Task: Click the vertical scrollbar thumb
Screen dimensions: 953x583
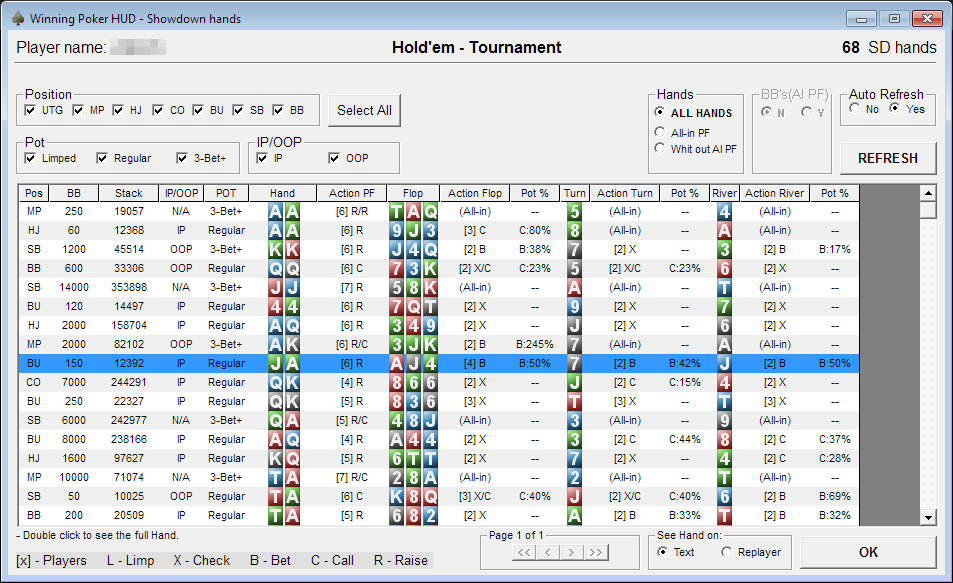Action: [928, 210]
